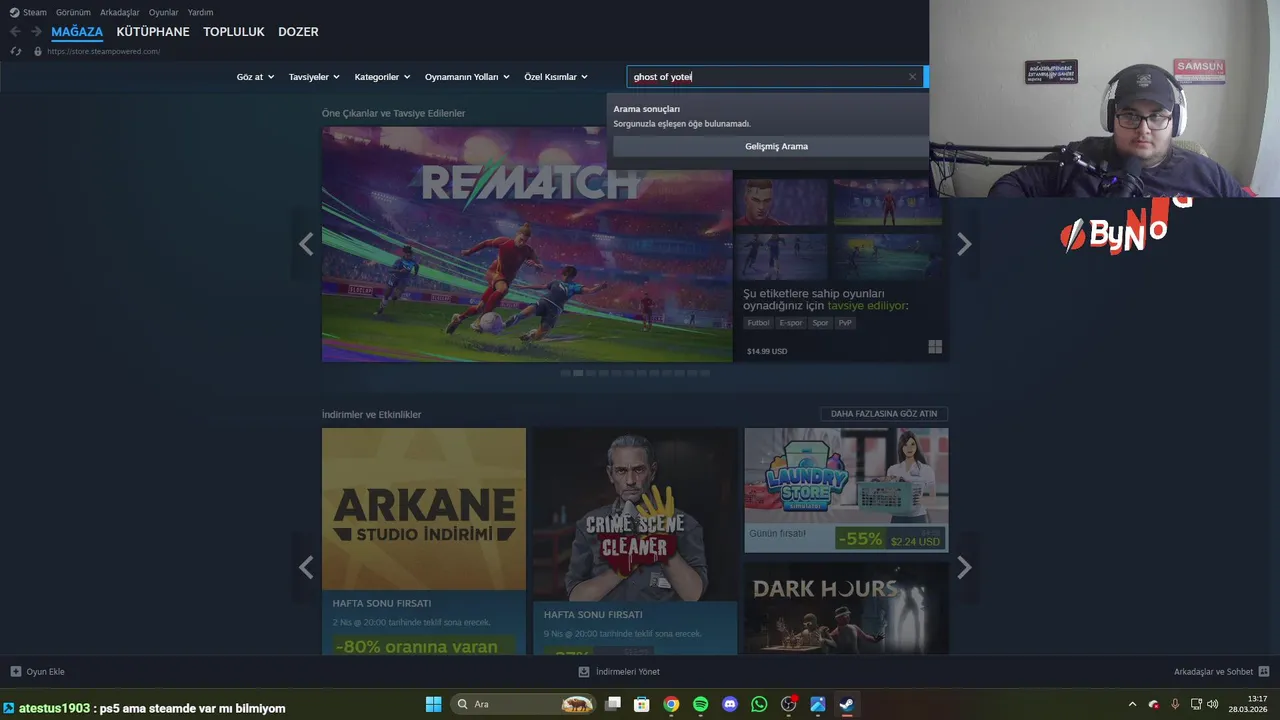Click the page reload icon

[x=15, y=51]
